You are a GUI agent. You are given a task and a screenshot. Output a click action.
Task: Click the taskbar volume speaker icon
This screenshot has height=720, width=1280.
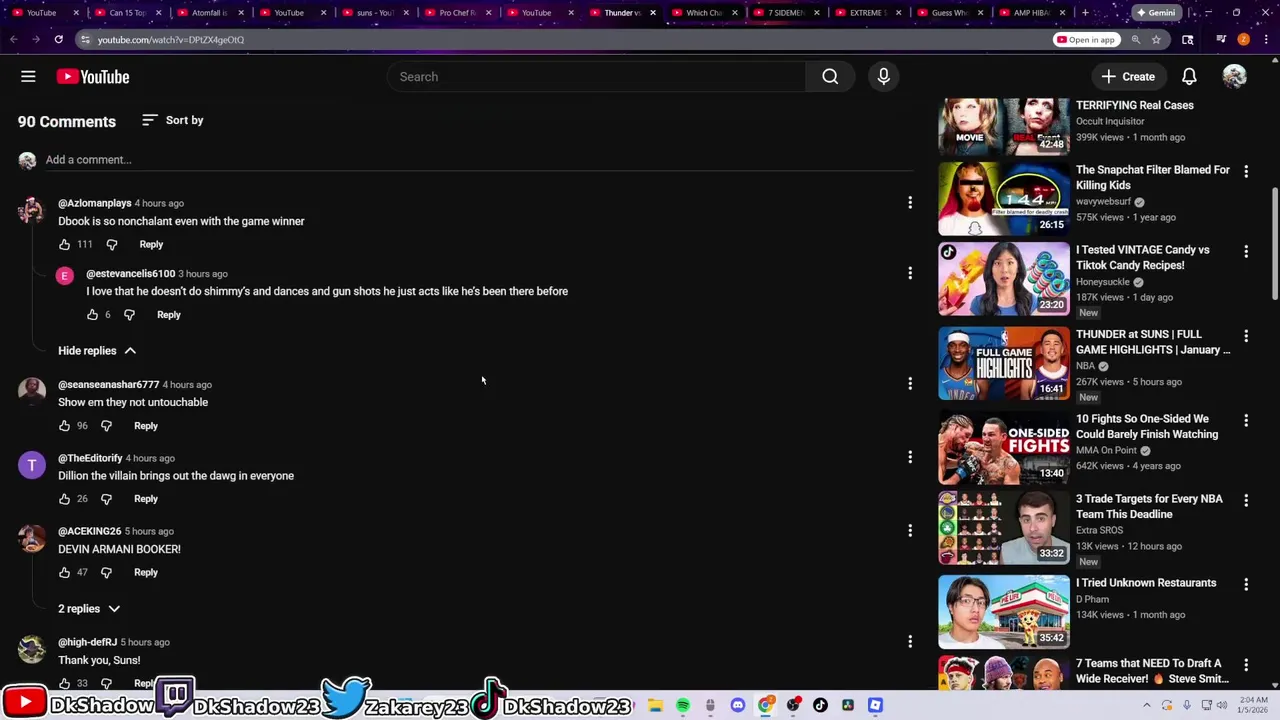(x=1221, y=705)
